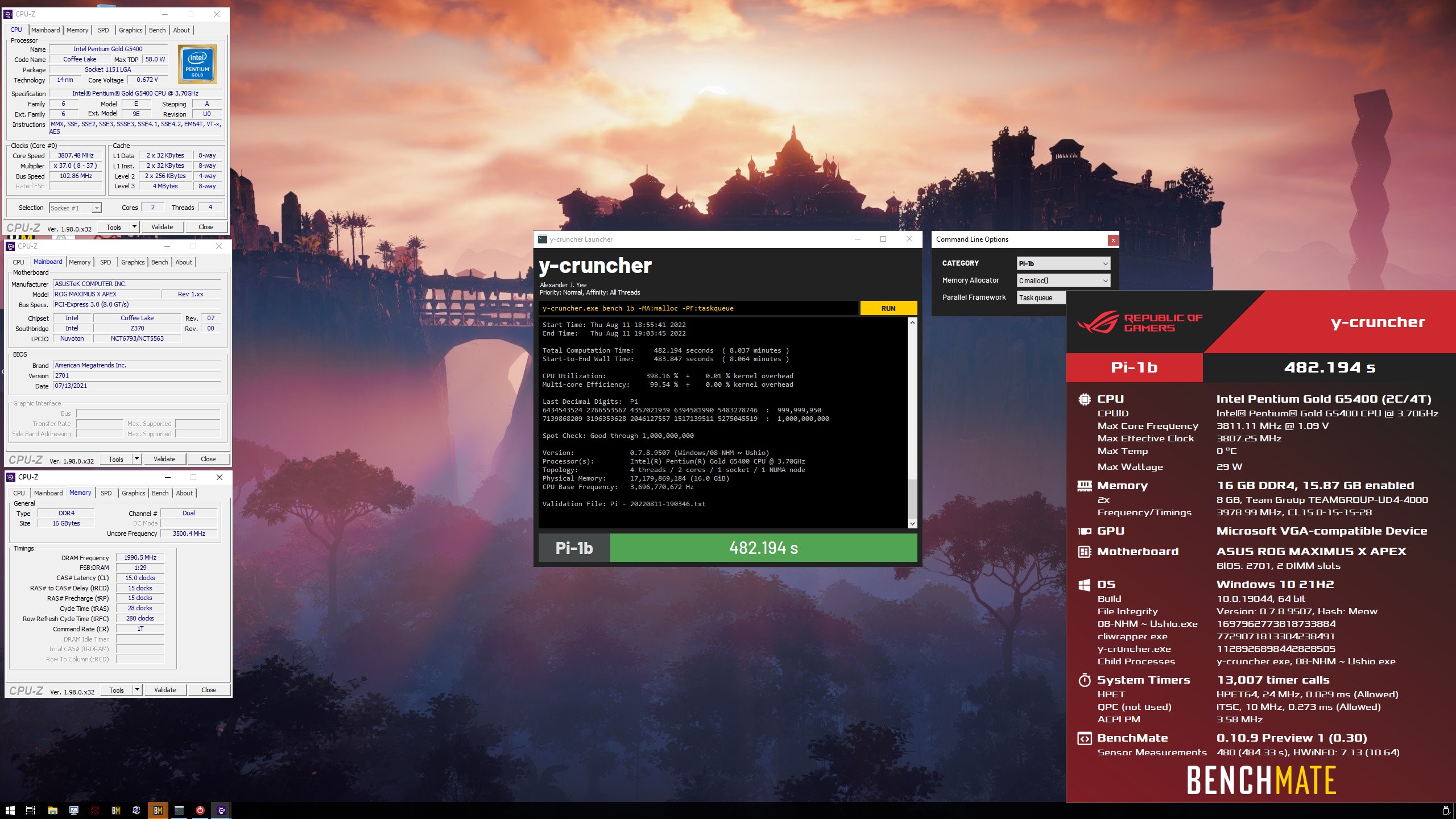
Task: Click the BenchMate code icon in result panel
Action: tap(1084, 738)
